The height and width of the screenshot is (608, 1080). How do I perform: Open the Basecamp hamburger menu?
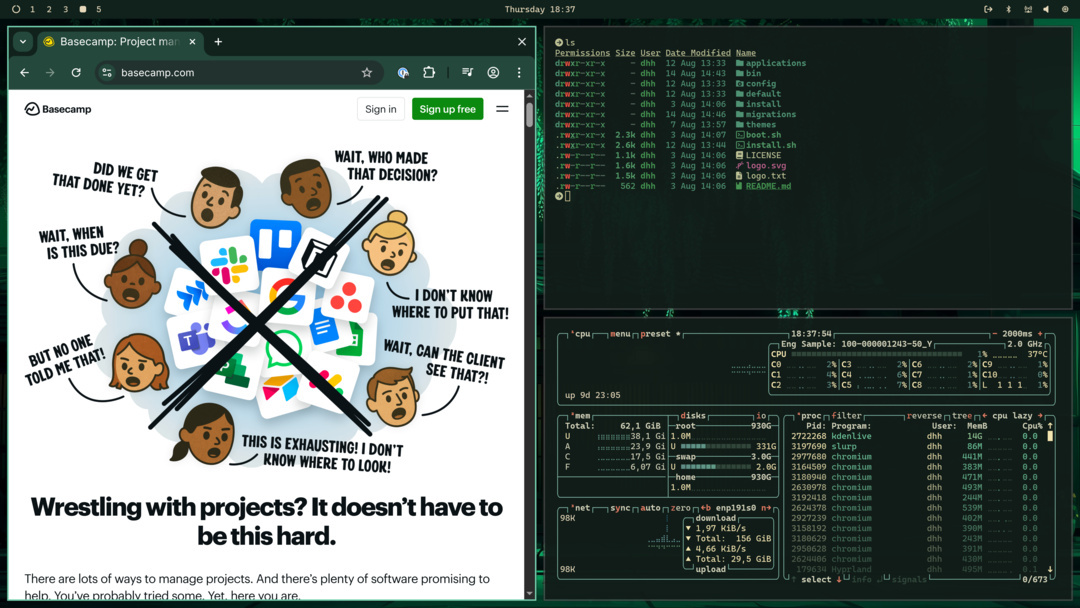click(x=502, y=109)
